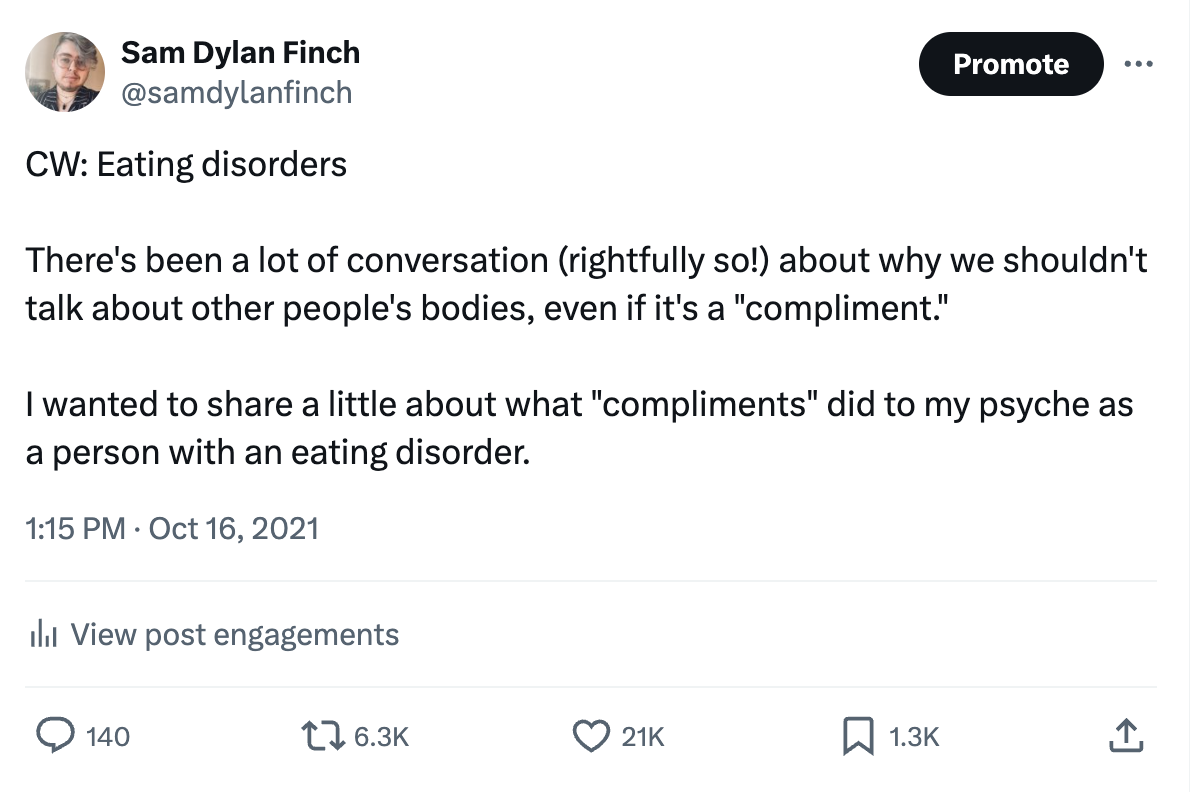Image resolution: width=1190 pixels, height=792 pixels.
Task: Open Sam Dylan Finch's display name
Action: pos(240,52)
